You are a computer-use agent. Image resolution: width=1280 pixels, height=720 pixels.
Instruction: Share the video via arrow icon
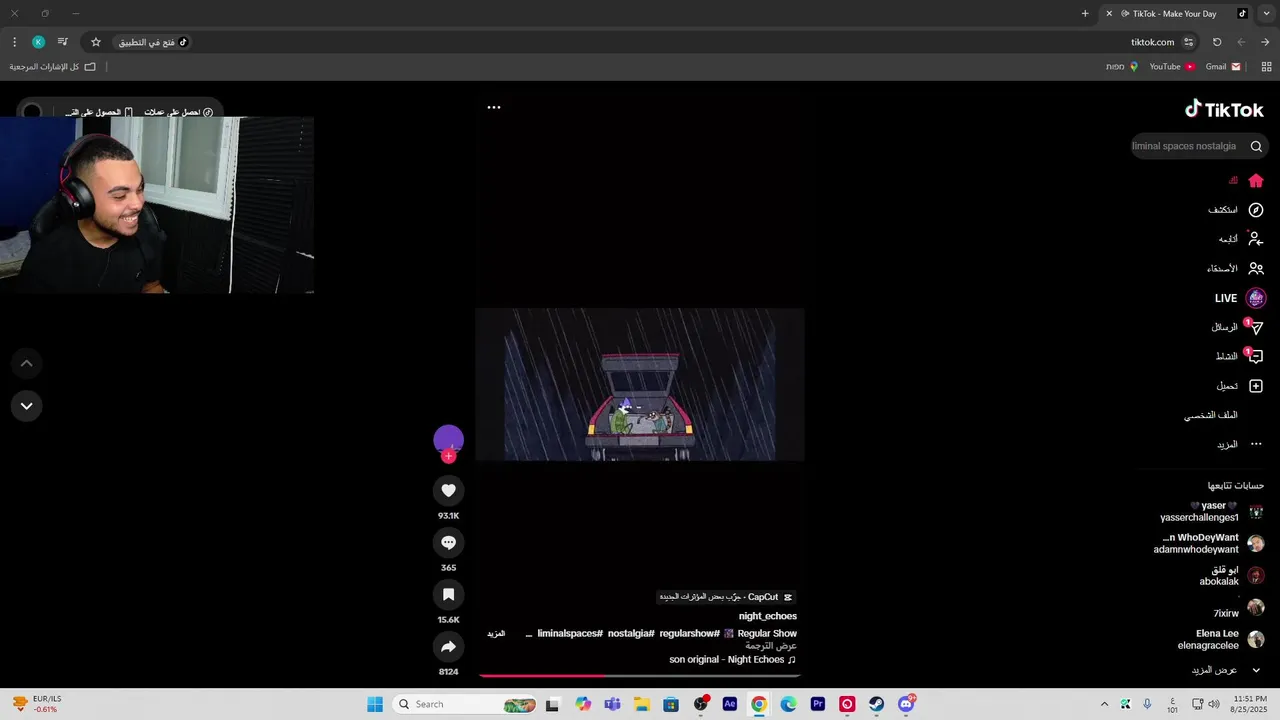[x=448, y=646]
